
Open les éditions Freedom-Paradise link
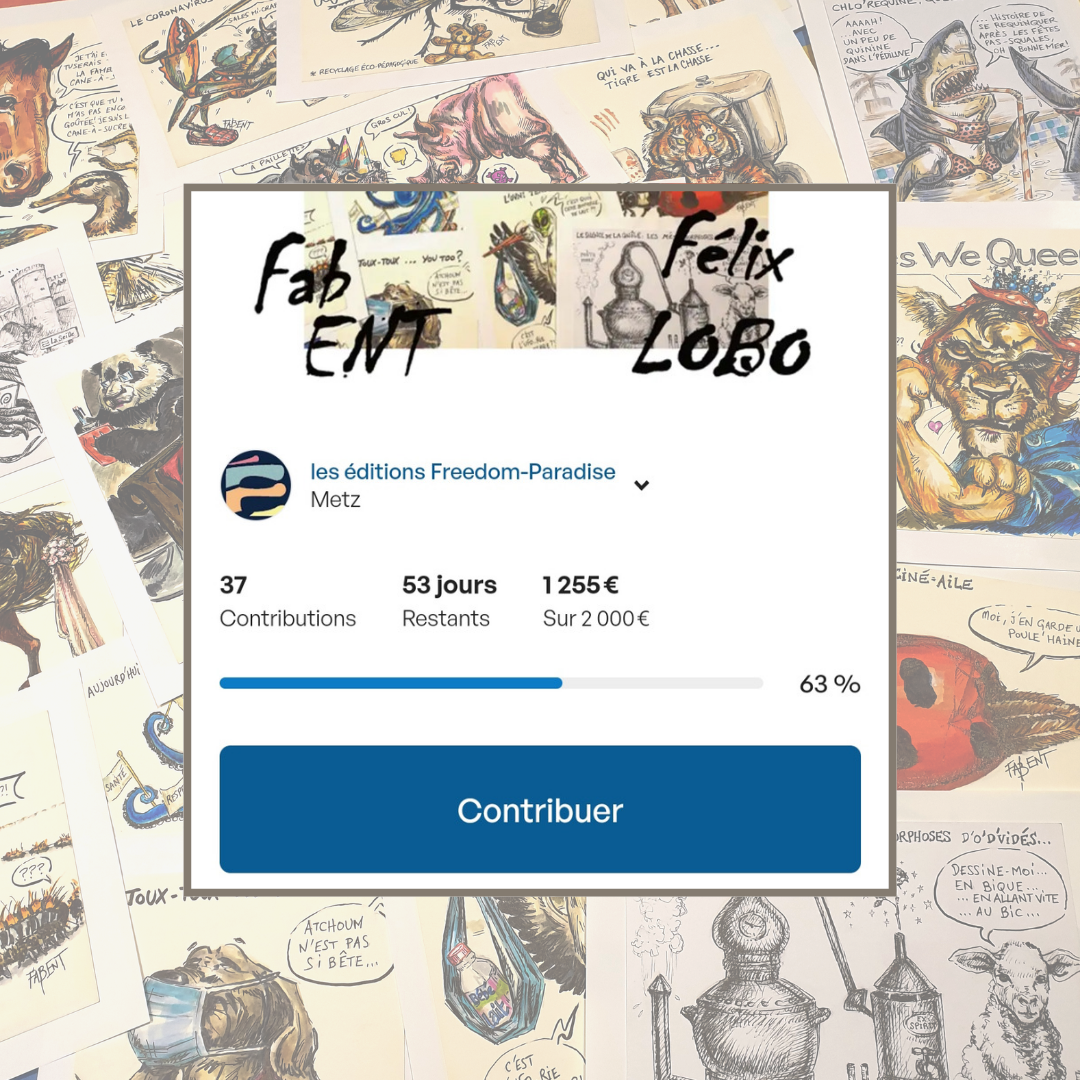pyautogui.click(x=463, y=472)
